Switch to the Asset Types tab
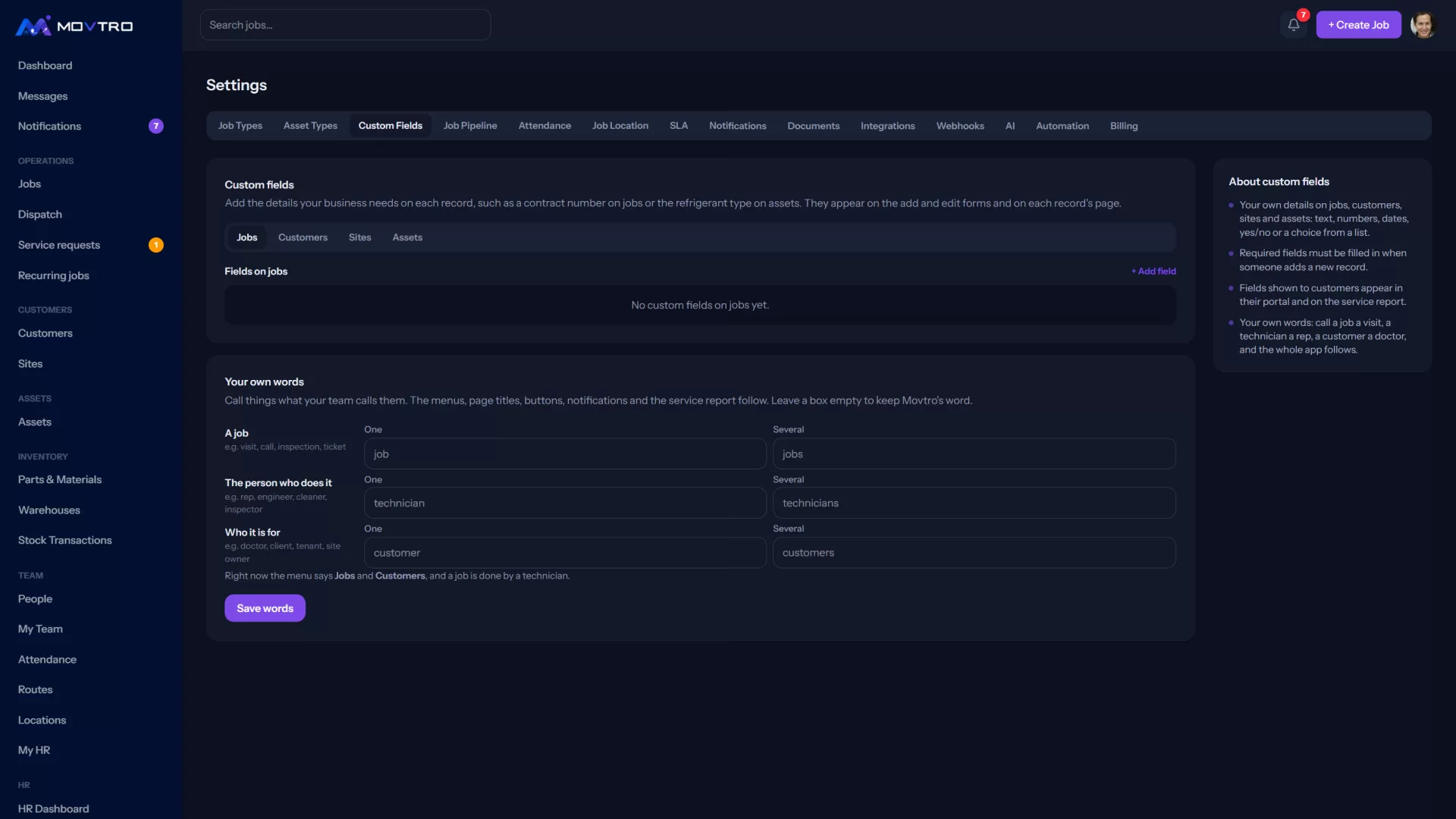 310,126
